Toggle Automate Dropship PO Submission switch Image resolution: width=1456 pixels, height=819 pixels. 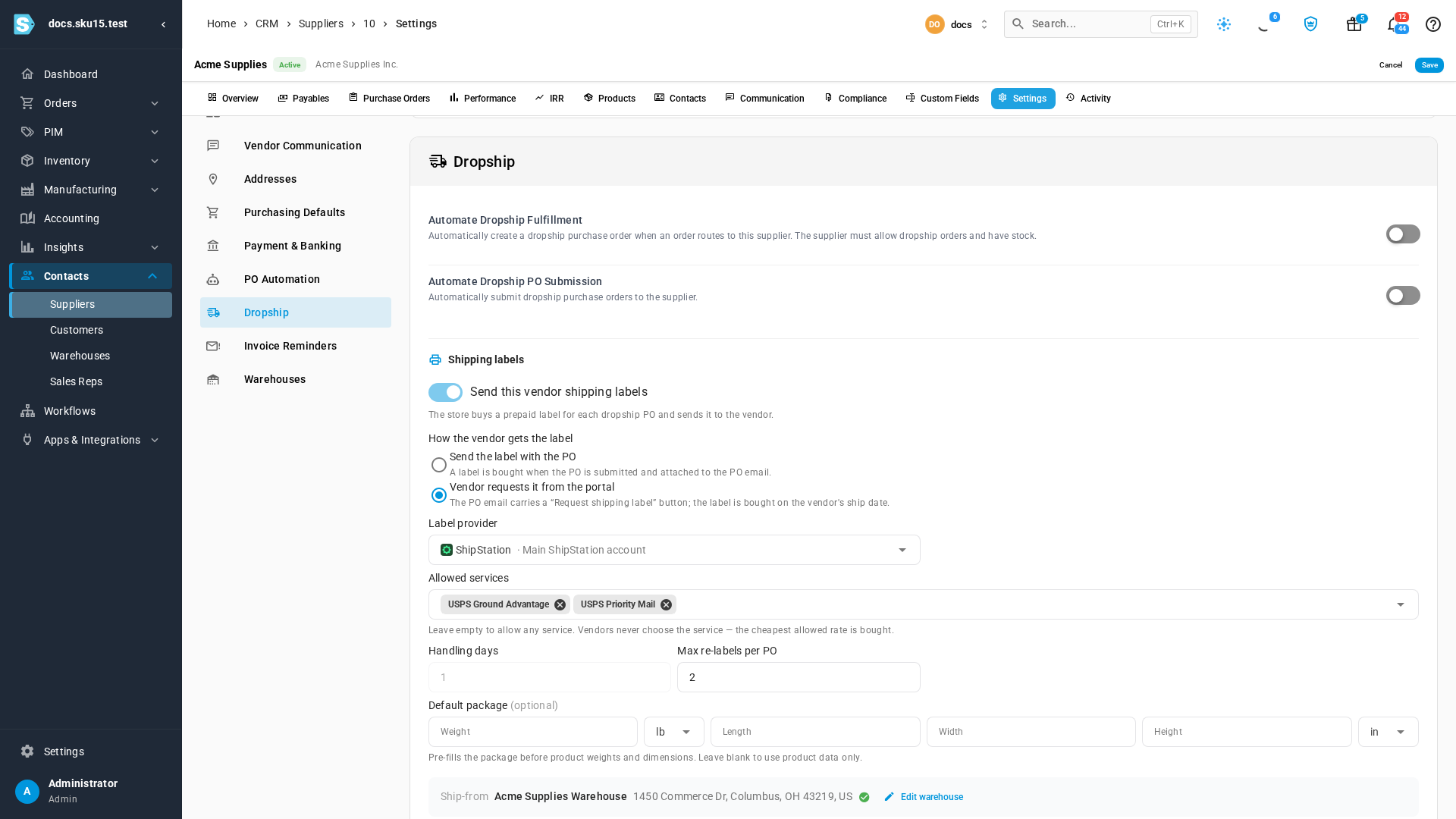(x=1403, y=296)
